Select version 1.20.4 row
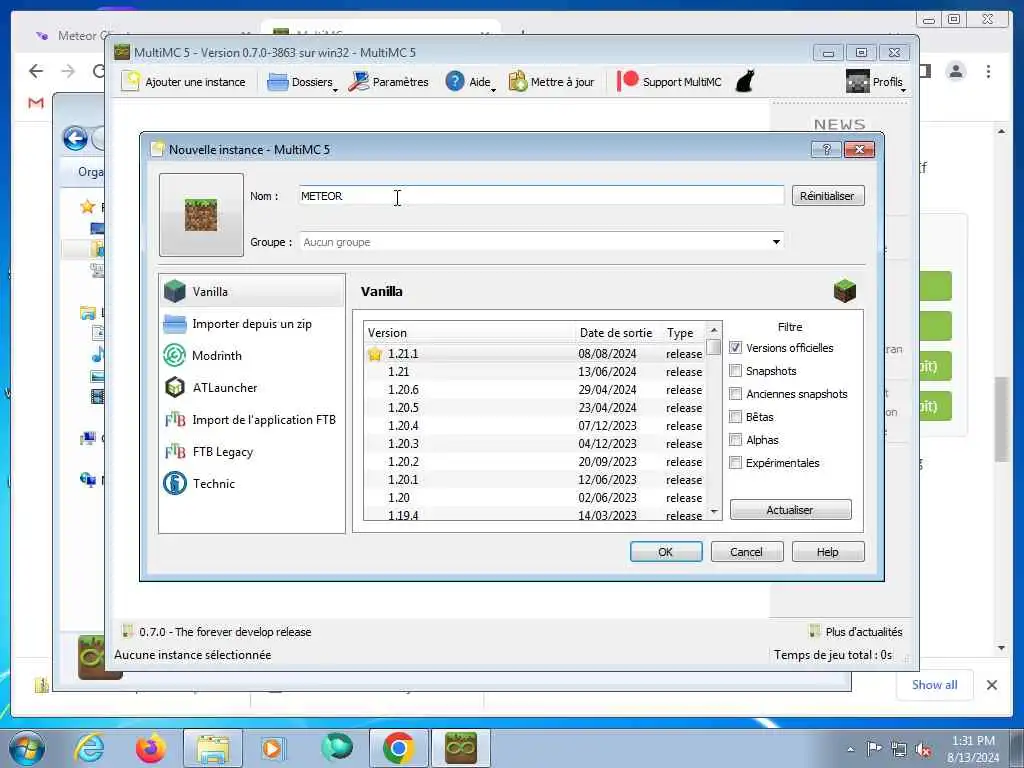 tap(535, 426)
